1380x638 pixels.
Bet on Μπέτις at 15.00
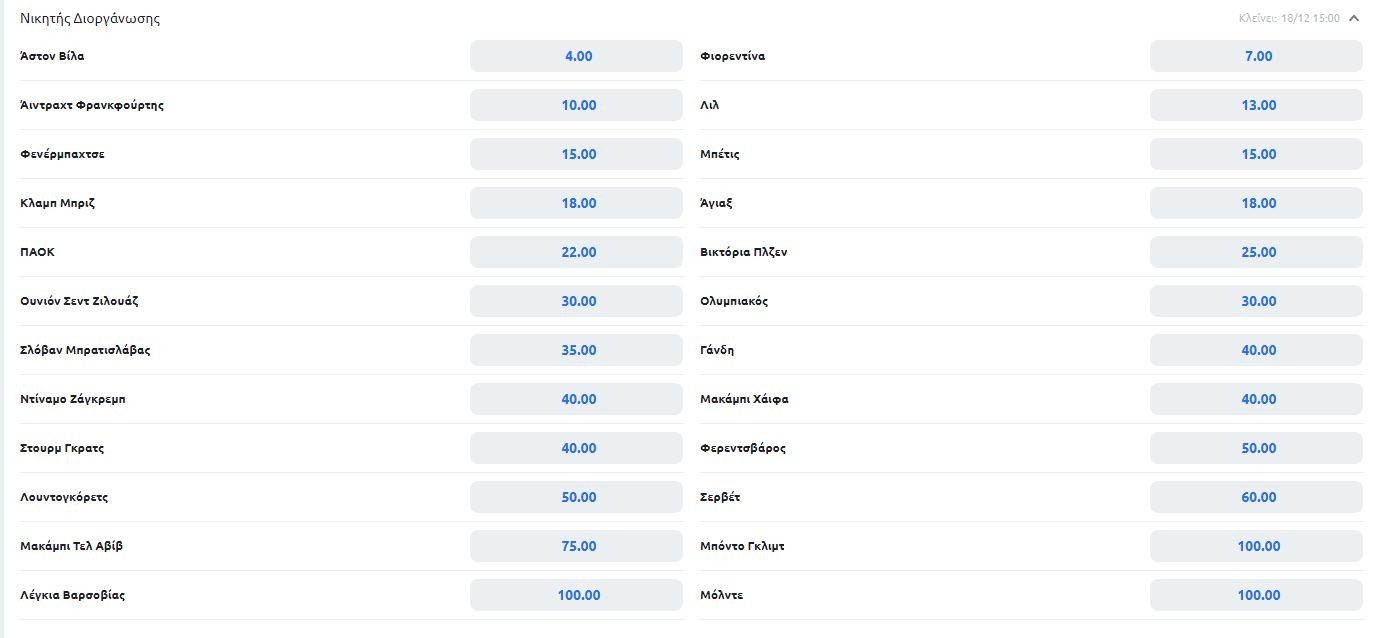(1256, 154)
